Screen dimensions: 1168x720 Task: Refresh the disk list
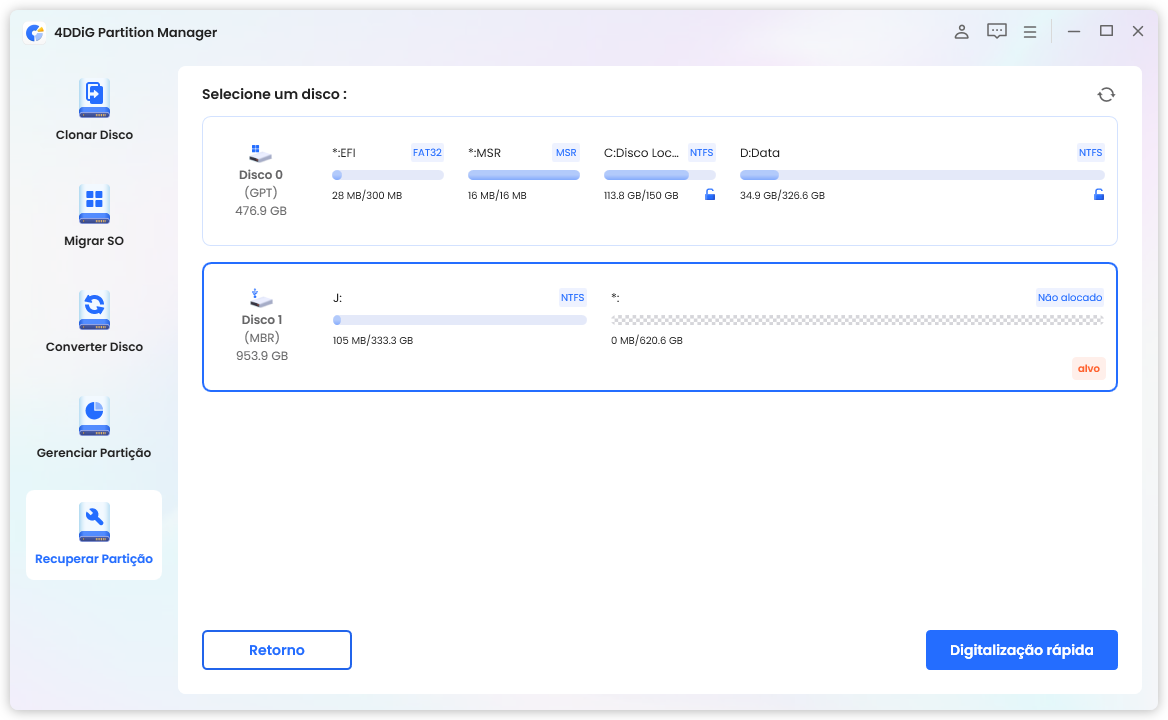(1106, 94)
